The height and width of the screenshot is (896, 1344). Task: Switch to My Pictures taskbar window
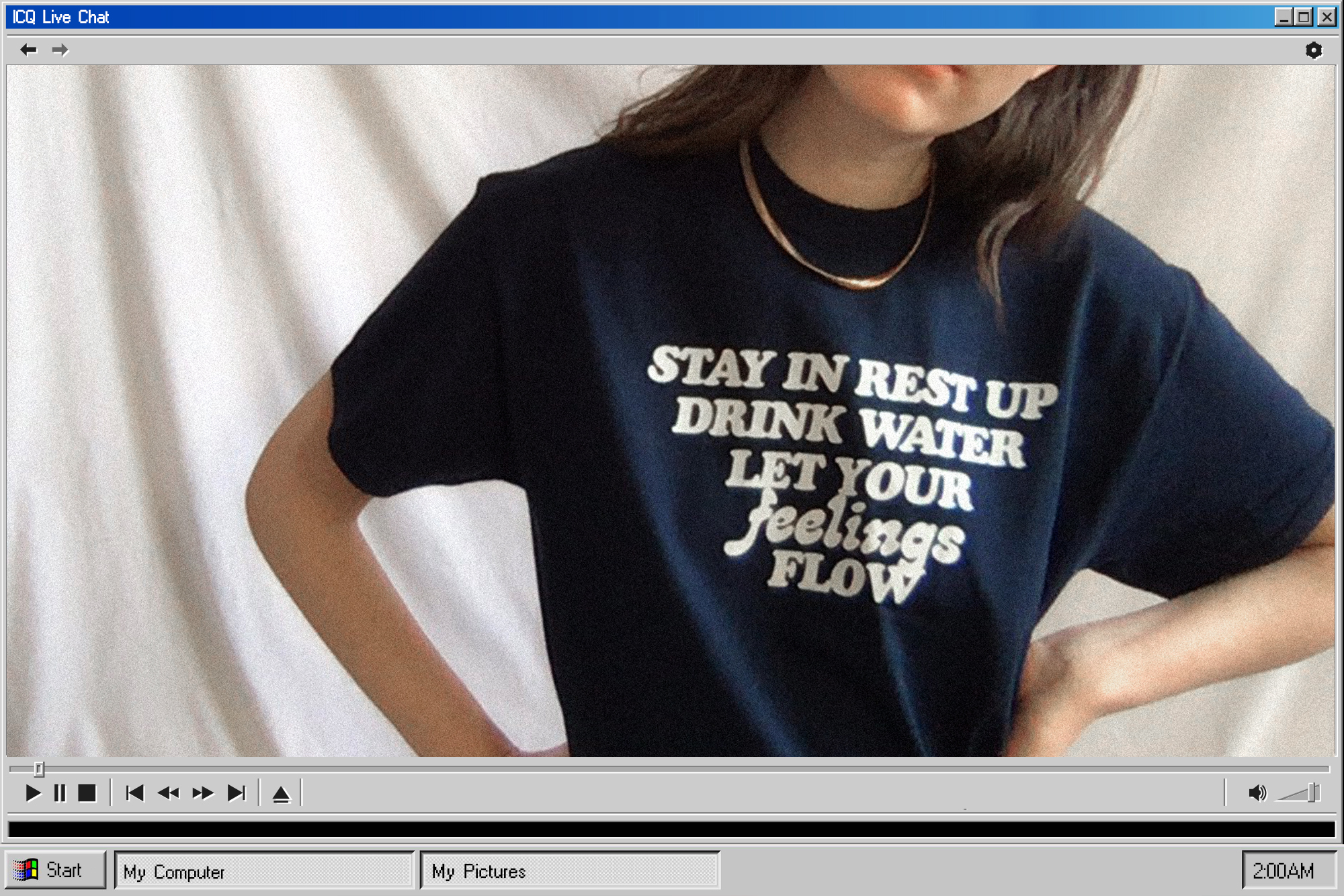(570, 871)
